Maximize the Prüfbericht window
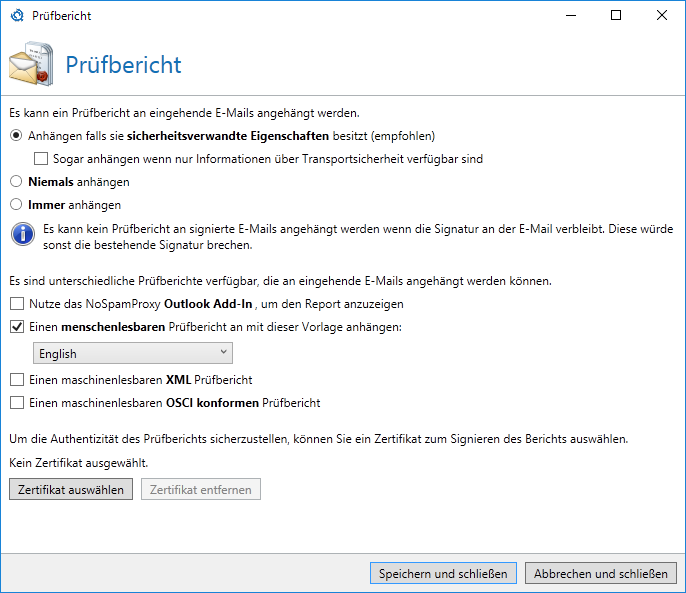686x593 pixels. (616, 15)
